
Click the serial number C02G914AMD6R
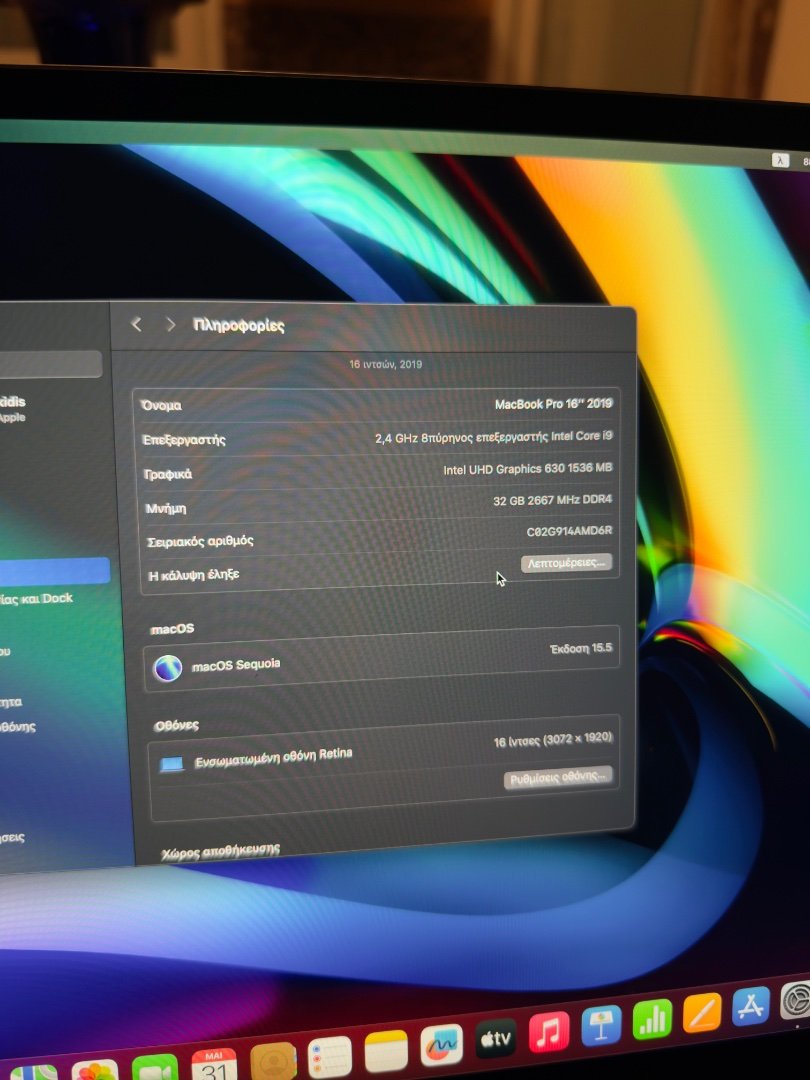pyautogui.click(x=569, y=531)
